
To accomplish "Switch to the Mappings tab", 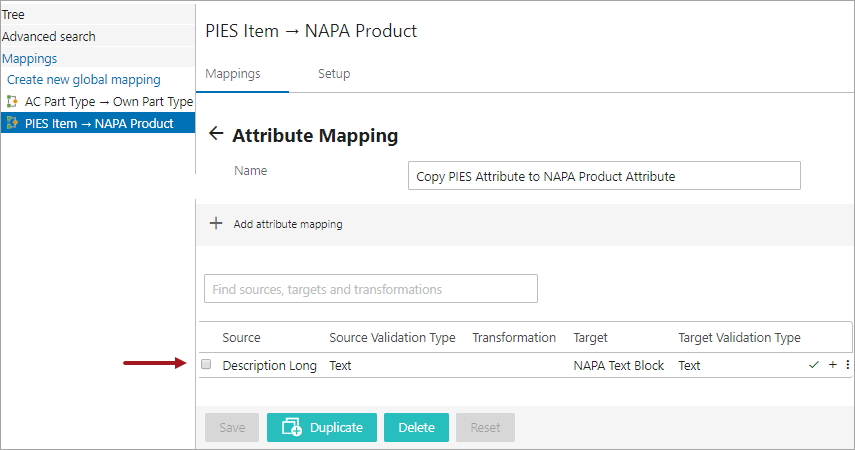I will 233,74.
